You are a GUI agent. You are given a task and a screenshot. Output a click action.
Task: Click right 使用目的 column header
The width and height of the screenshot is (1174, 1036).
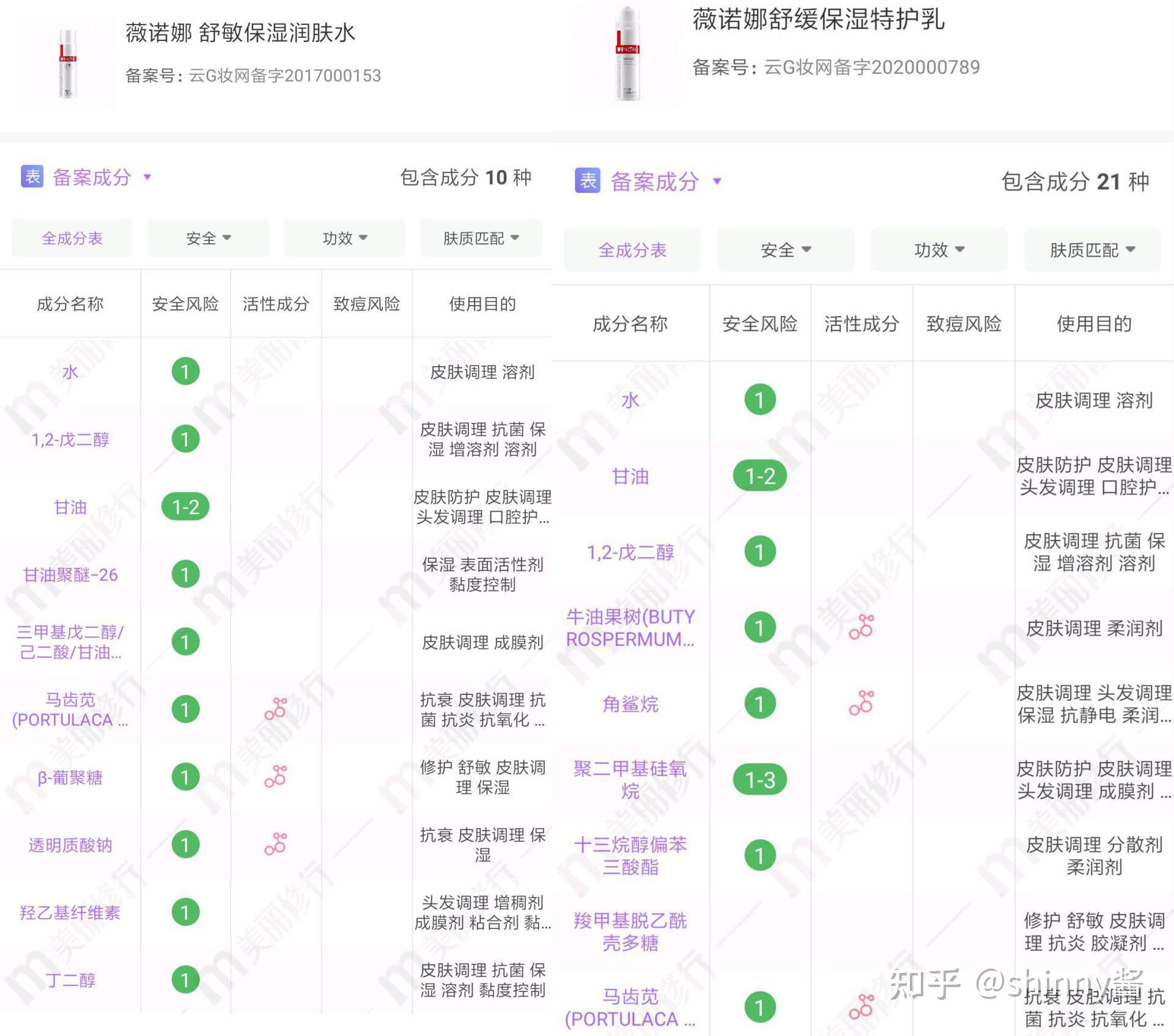(x=1094, y=323)
